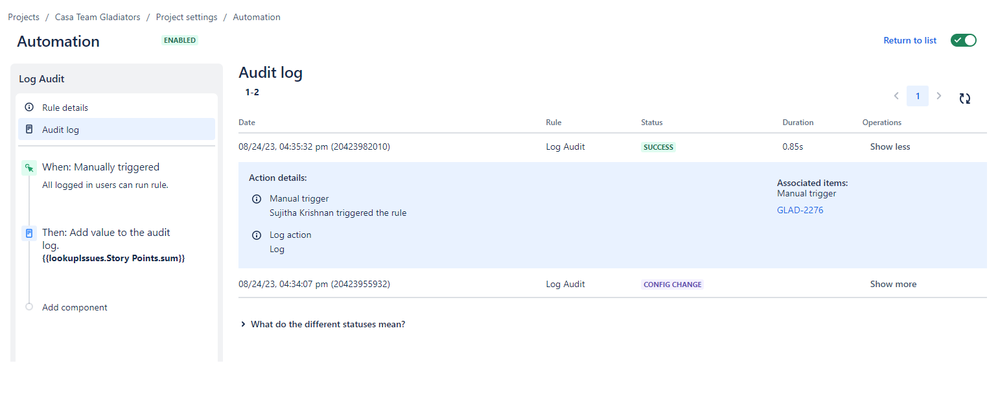Click the Add component circle marker
Viewport: 998px width, 420px height.
pyautogui.click(x=29, y=307)
